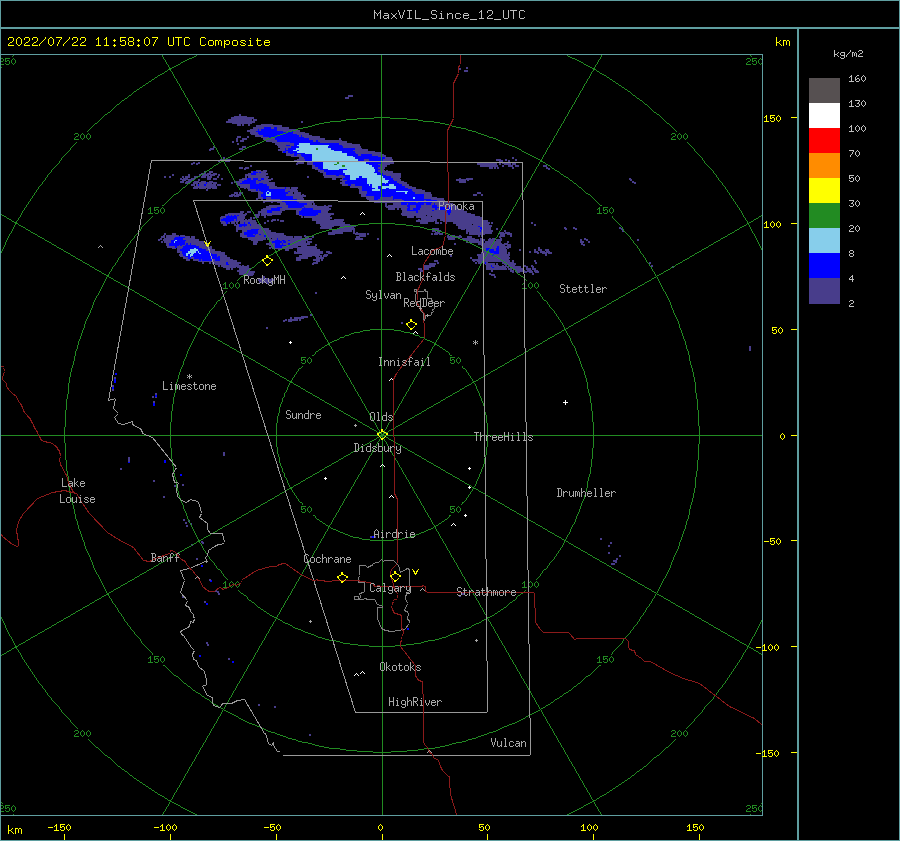Click the purple 4 kg/m2 legend swatch
This screenshot has width=900, height=841.
pos(824,290)
